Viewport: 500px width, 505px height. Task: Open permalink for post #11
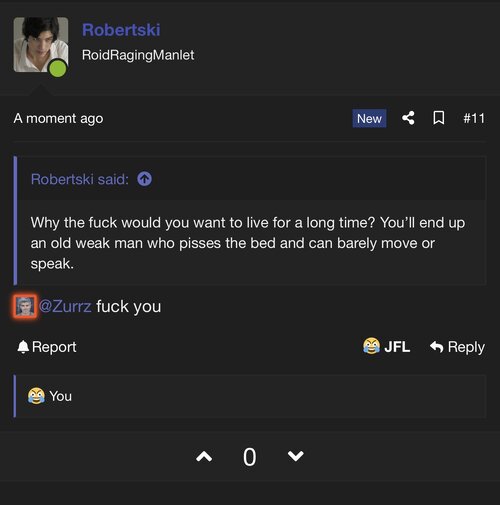tap(474, 118)
